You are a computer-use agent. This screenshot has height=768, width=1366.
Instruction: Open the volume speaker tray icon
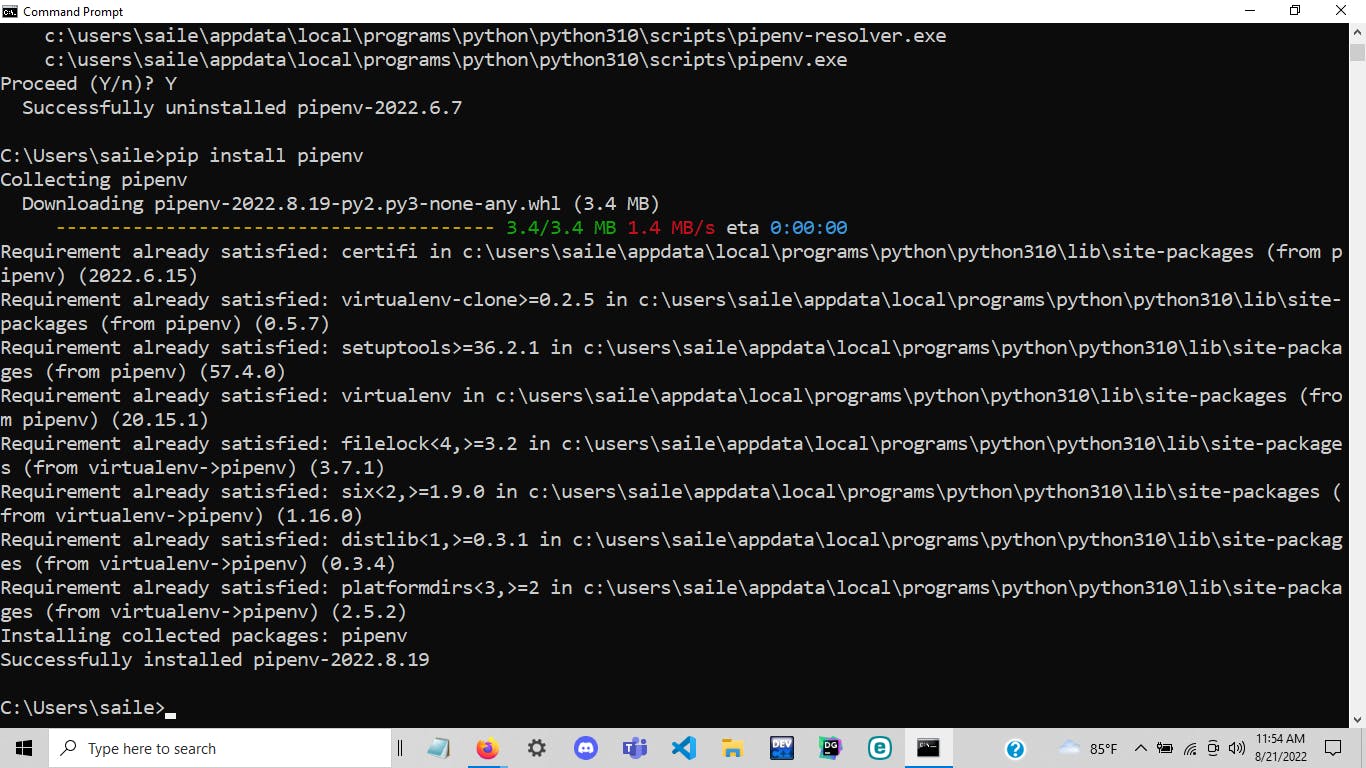[1237, 748]
